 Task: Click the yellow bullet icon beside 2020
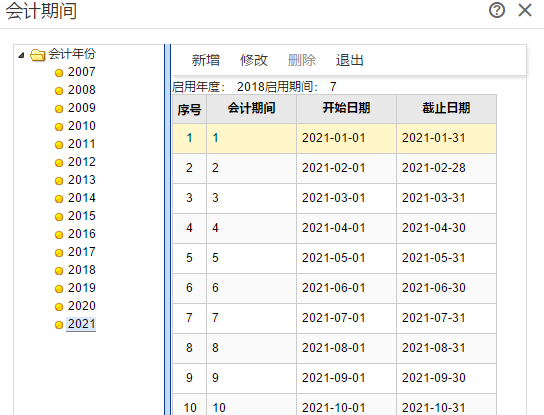[x=59, y=307]
